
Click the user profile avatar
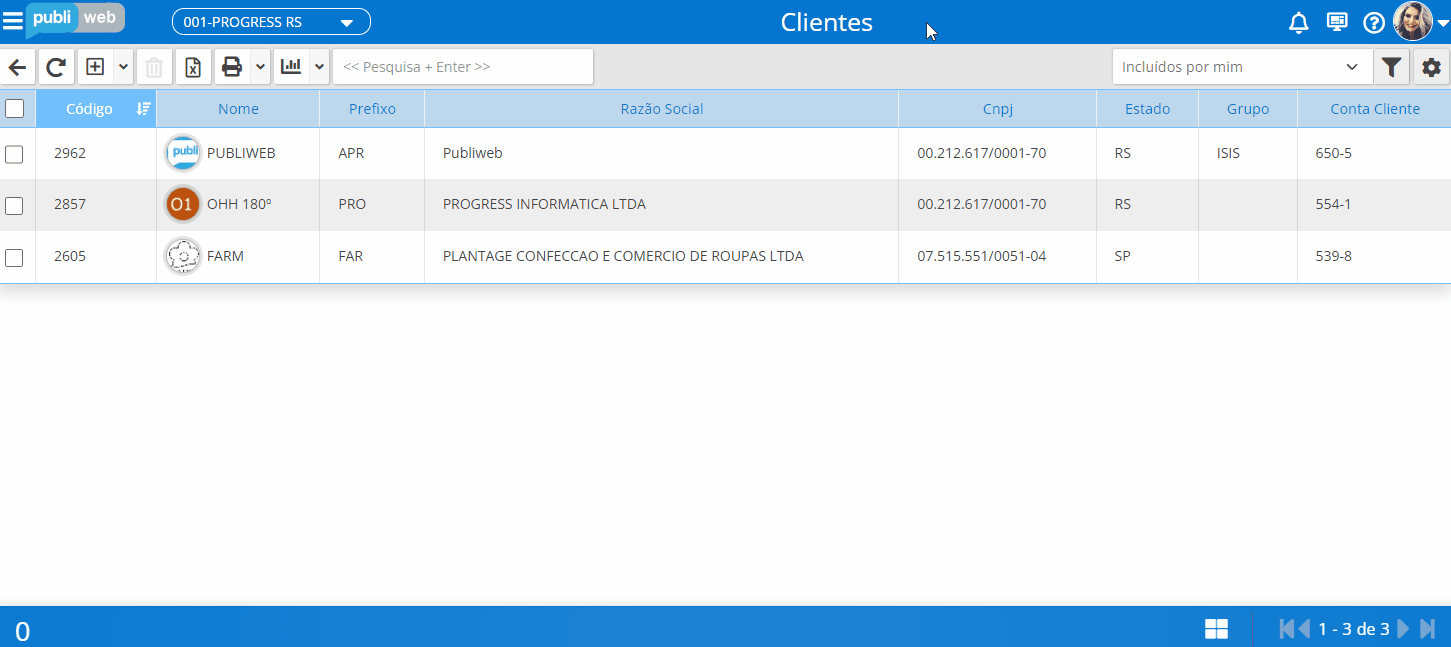click(1413, 21)
